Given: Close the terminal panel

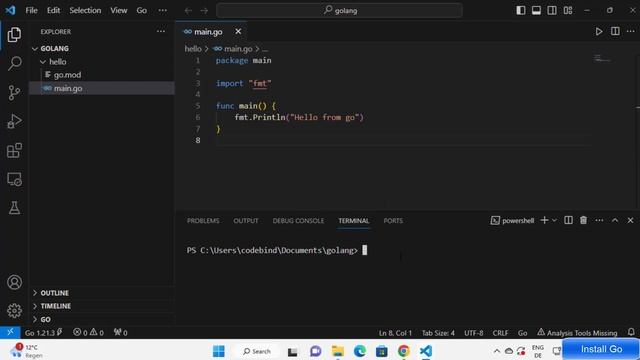Looking at the screenshot, I should click(630, 220).
